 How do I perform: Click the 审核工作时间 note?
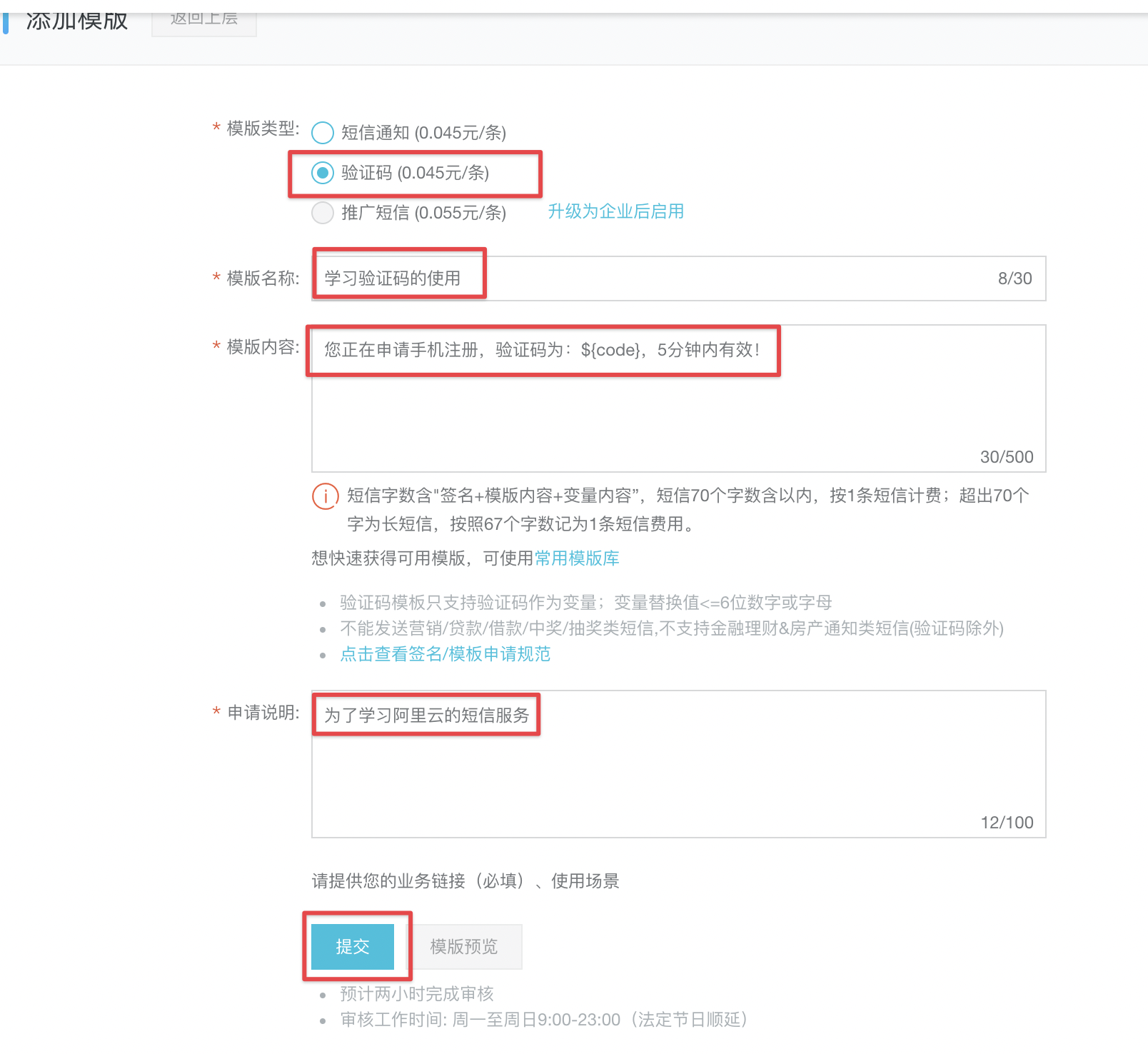pyautogui.click(x=544, y=1020)
